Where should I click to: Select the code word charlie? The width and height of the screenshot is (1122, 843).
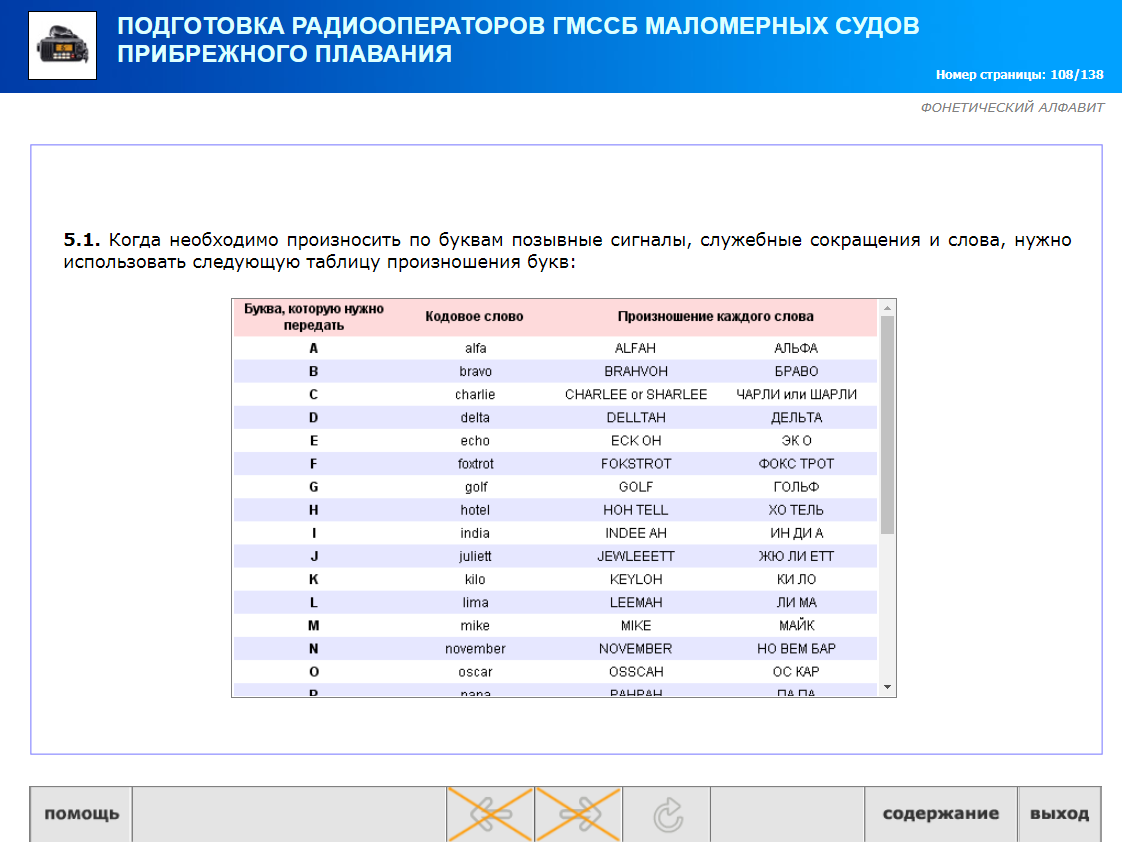tap(475, 394)
